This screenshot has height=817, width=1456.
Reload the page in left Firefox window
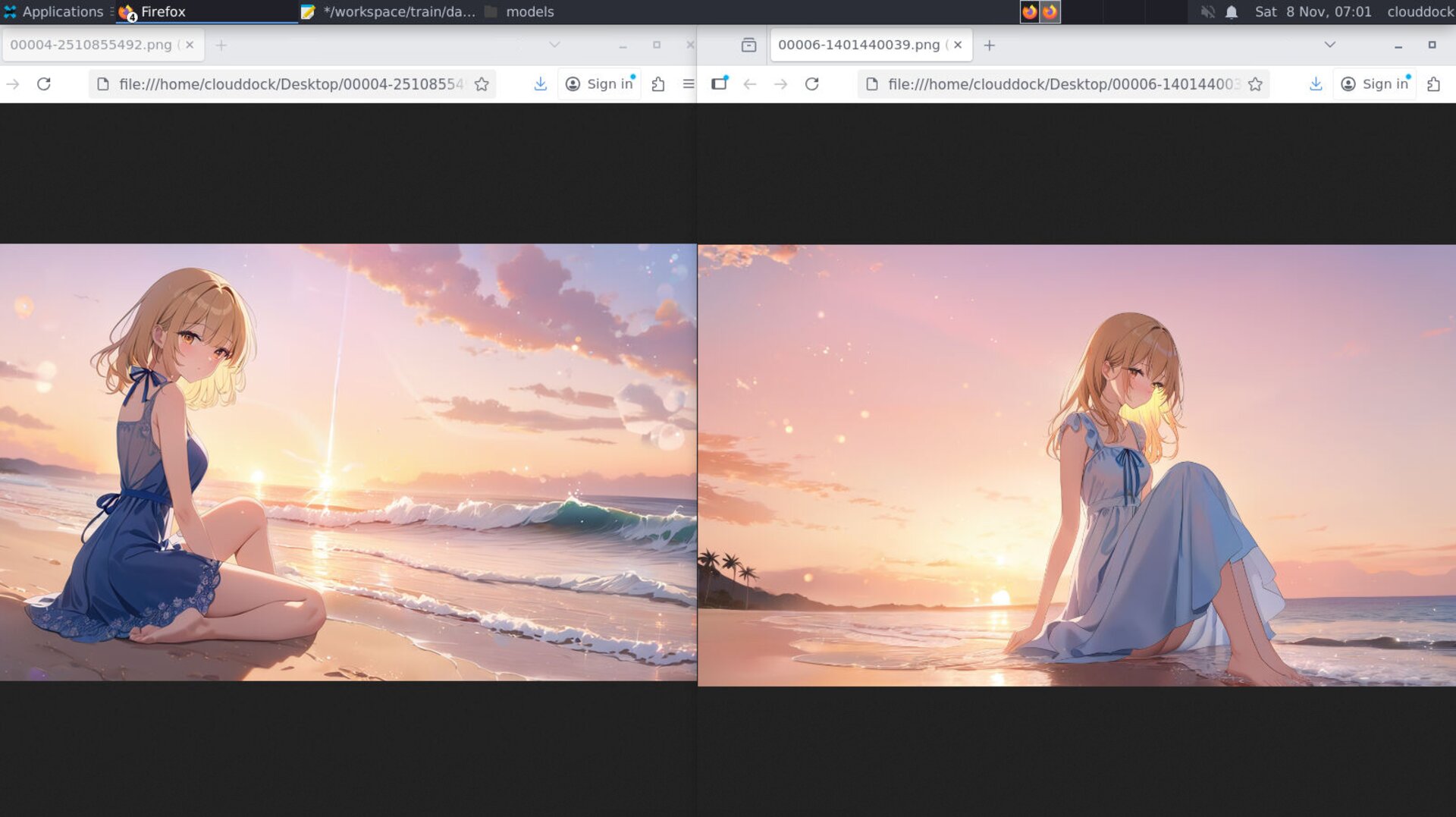(x=44, y=84)
